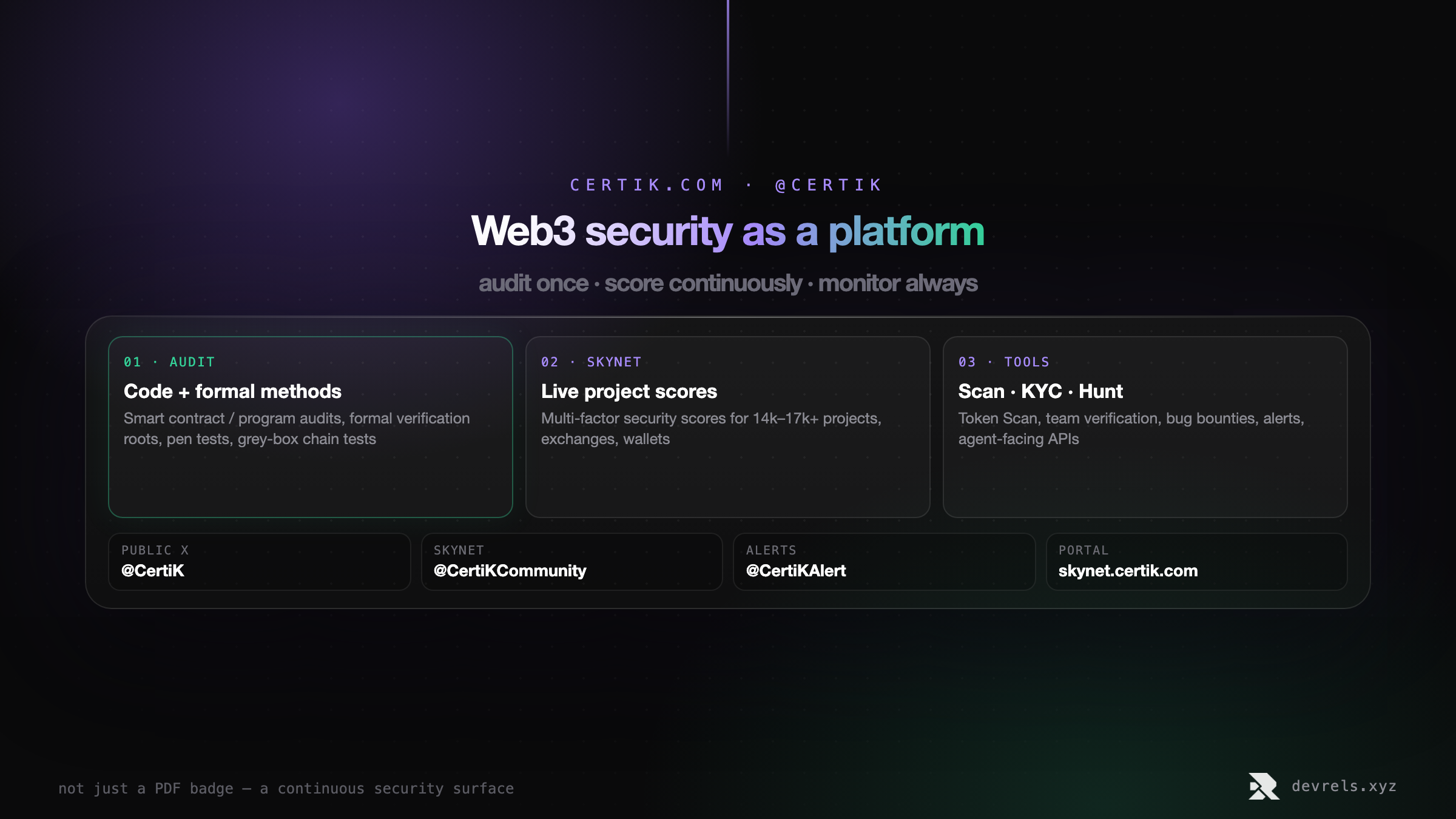Click 'Smart contract / program audits' description
The width and height of the screenshot is (1456, 819).
coord(297,428)
